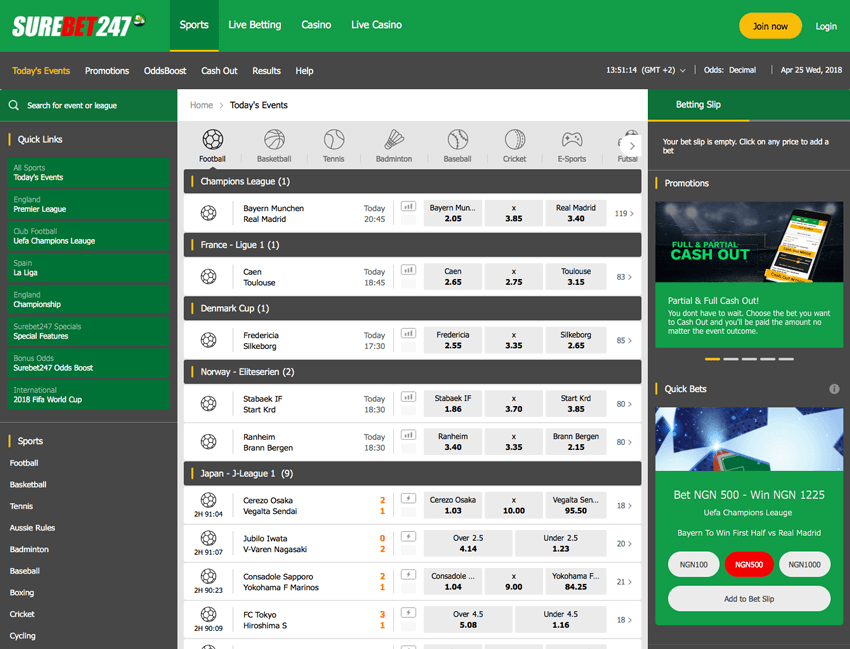
Task: Collapse the Champions League section header
Action: pyautogui.click(x=413, y=181)
